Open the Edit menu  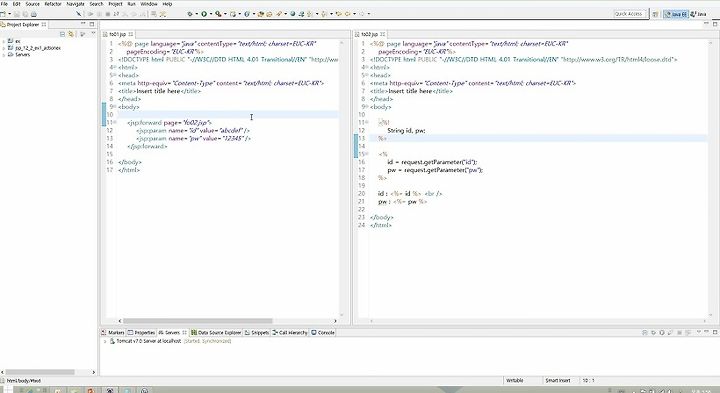point(17,4)
